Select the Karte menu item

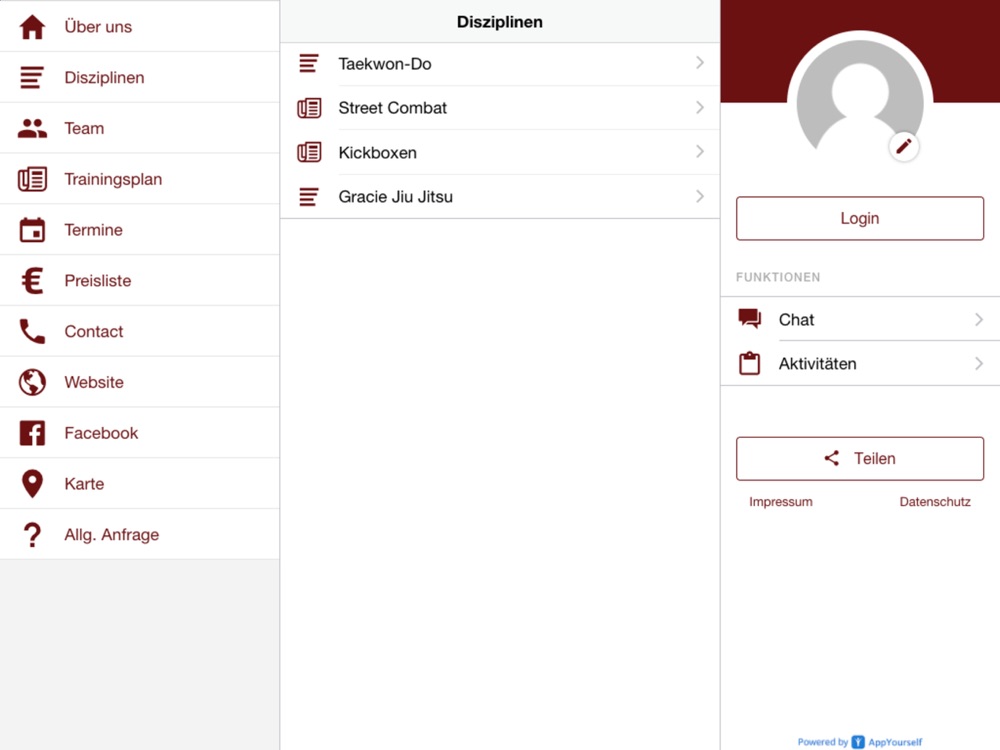140,483
